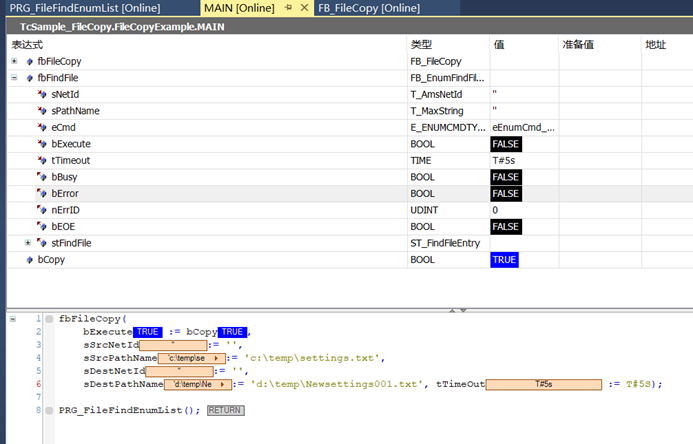Click the FALSE value of bExecute
The height and width of the screenshot is (444, 693).
[506, 144]
